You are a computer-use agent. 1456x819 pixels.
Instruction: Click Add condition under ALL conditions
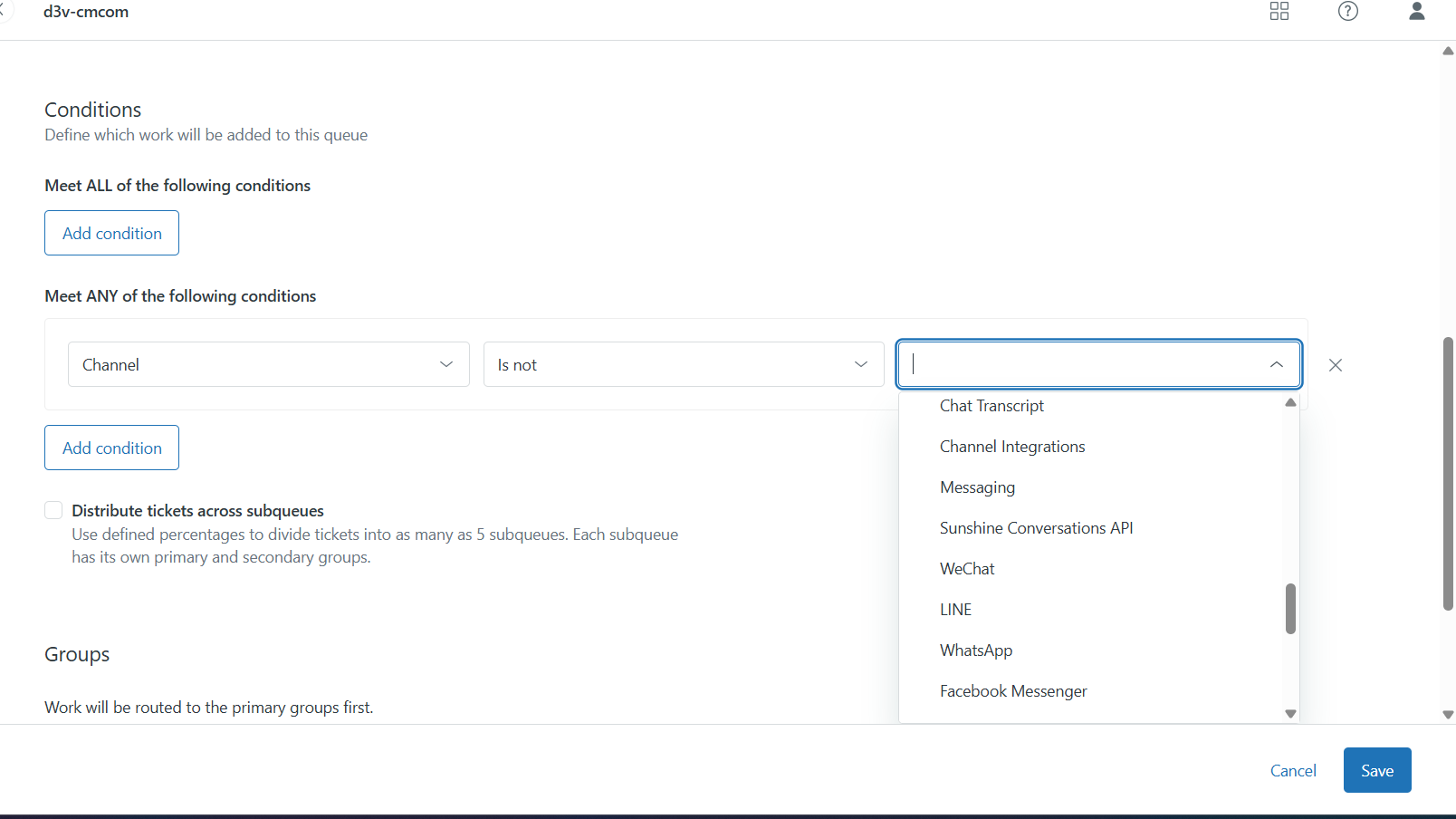tap(111, 233)
